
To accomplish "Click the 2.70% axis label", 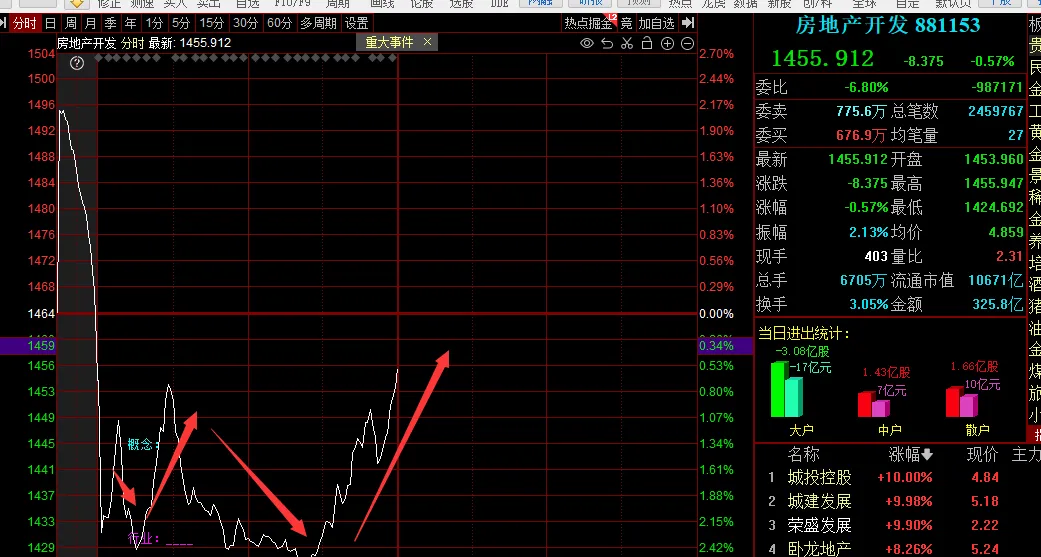I will [717, 54].
